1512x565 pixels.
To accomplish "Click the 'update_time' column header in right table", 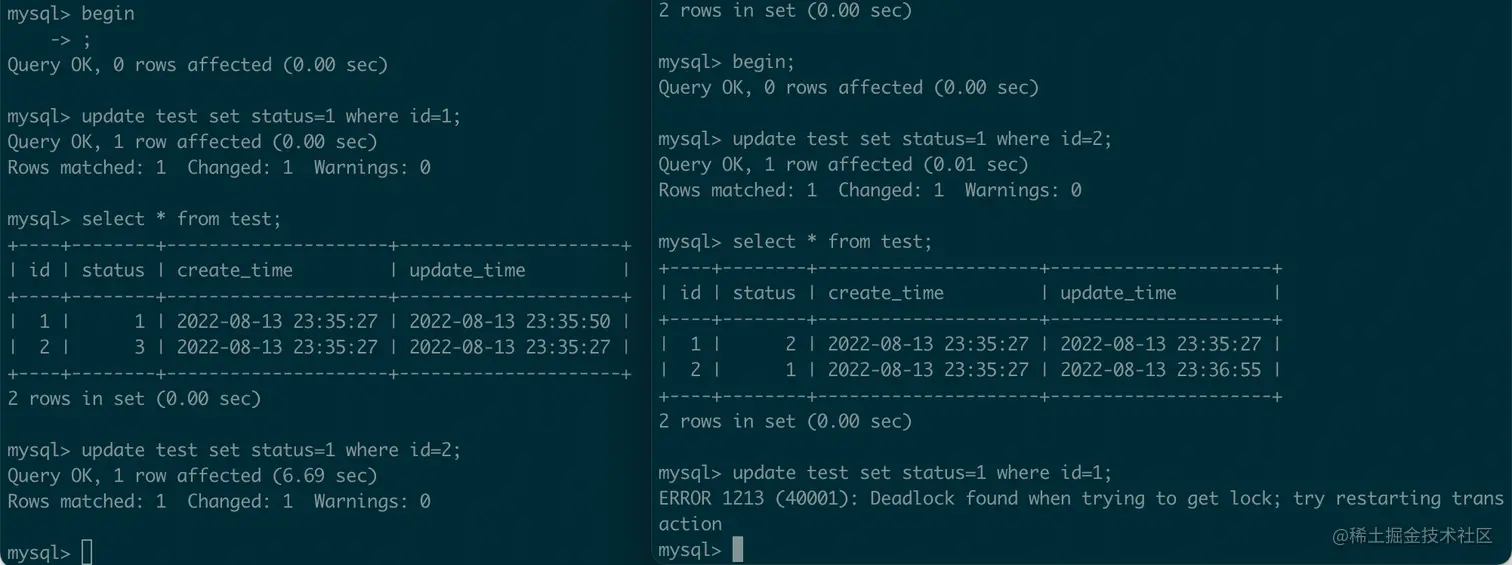I will (1118, 293).
